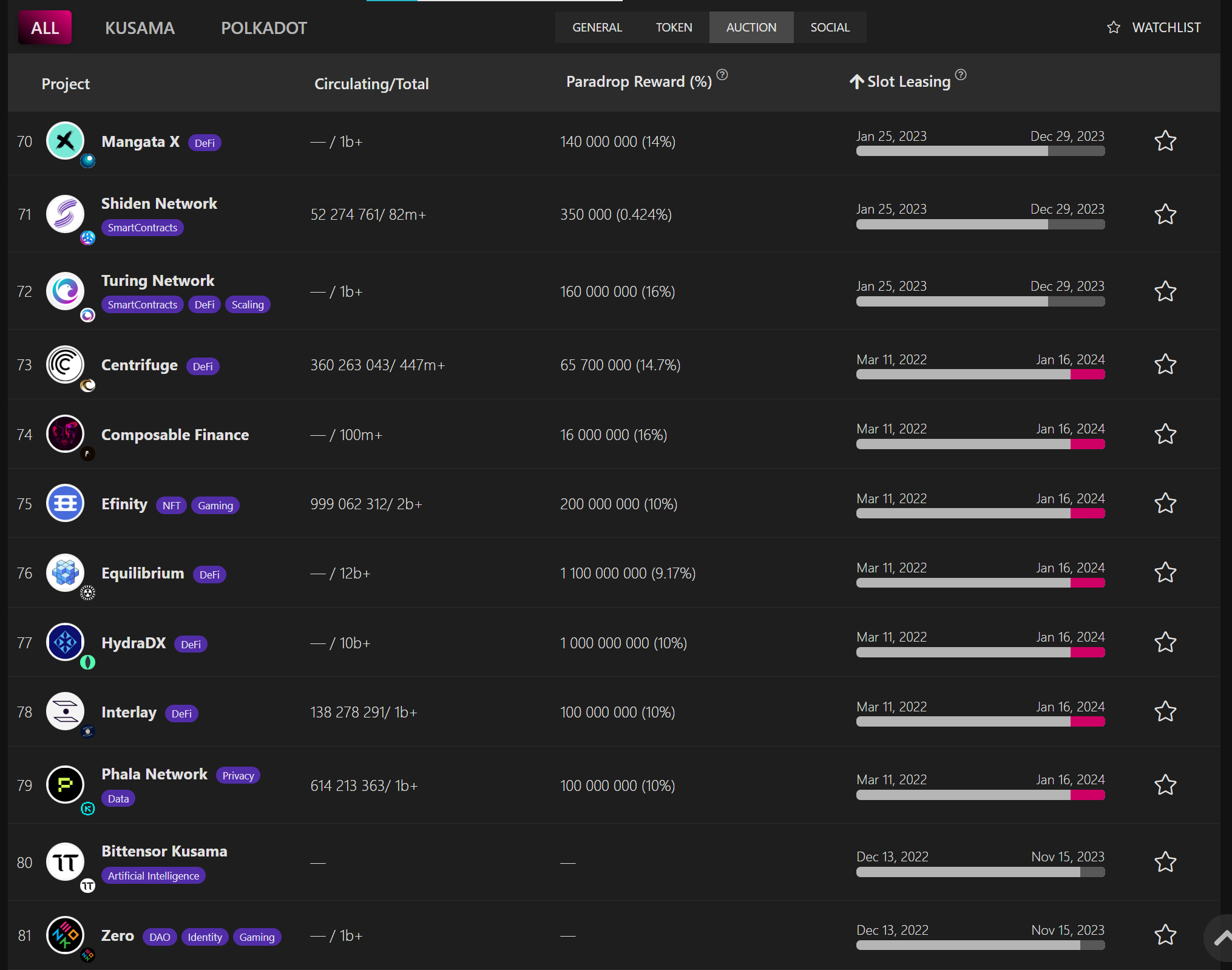Switch to the POLKADOT tab
Image resolution: width=1232 pixels, height=970 pixels.
click(x=264, y=28)
